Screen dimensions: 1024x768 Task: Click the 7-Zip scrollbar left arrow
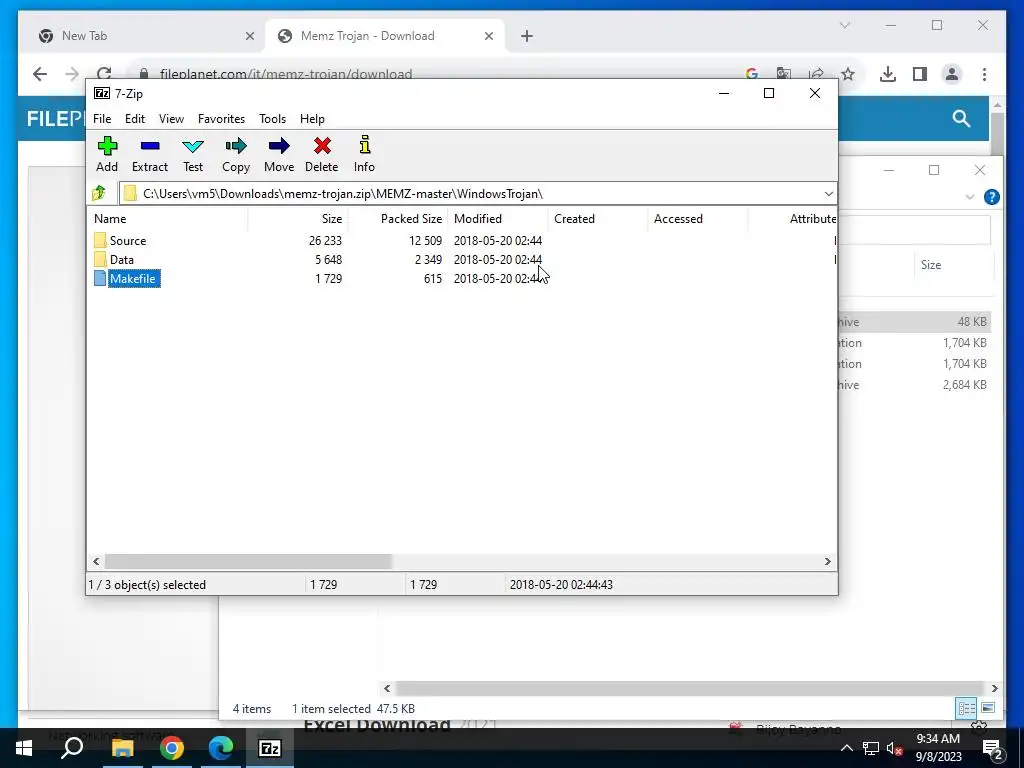tap(97, 562)
